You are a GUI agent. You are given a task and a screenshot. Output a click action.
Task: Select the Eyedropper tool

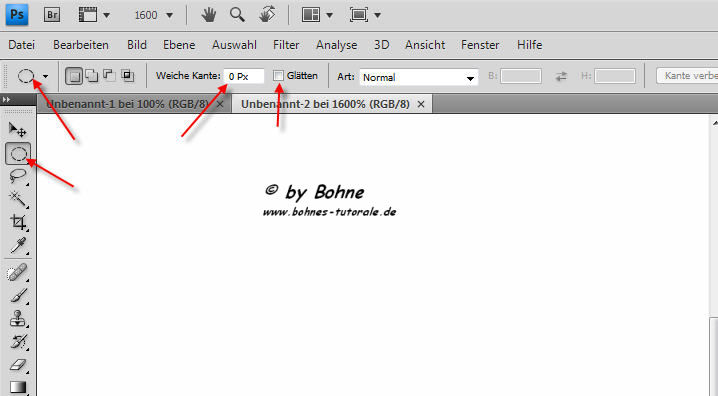pyautogui.click(x=18, y=245)
